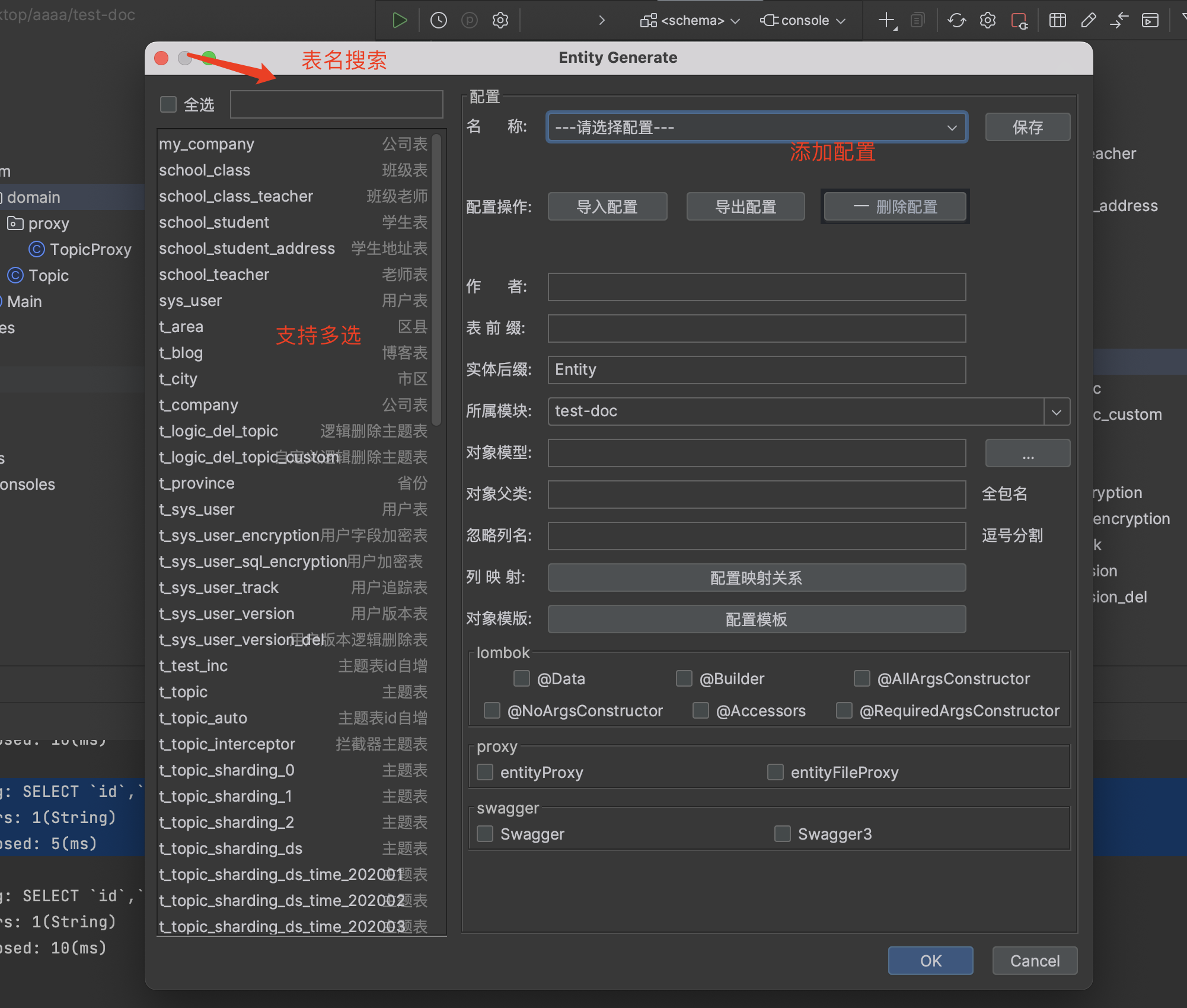This screenshot has width=1187, height=1008.
Task: Click the right chevron in toolbar
Action: (x=602, y=21)
